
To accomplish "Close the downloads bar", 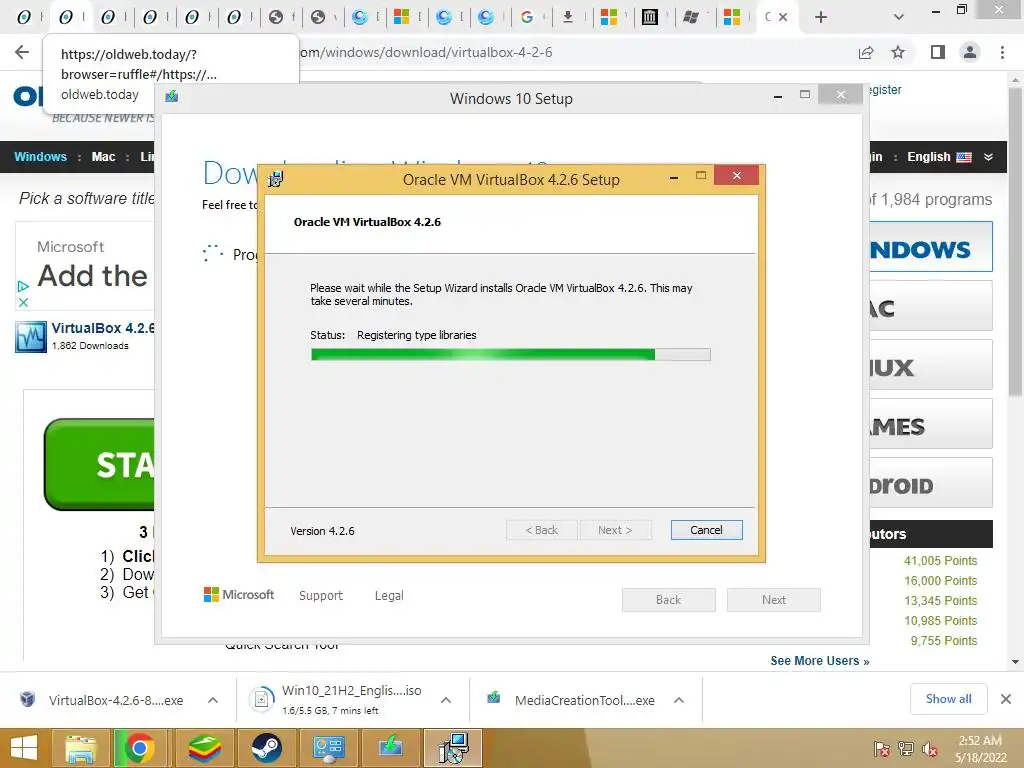I will pos(1006,699).
